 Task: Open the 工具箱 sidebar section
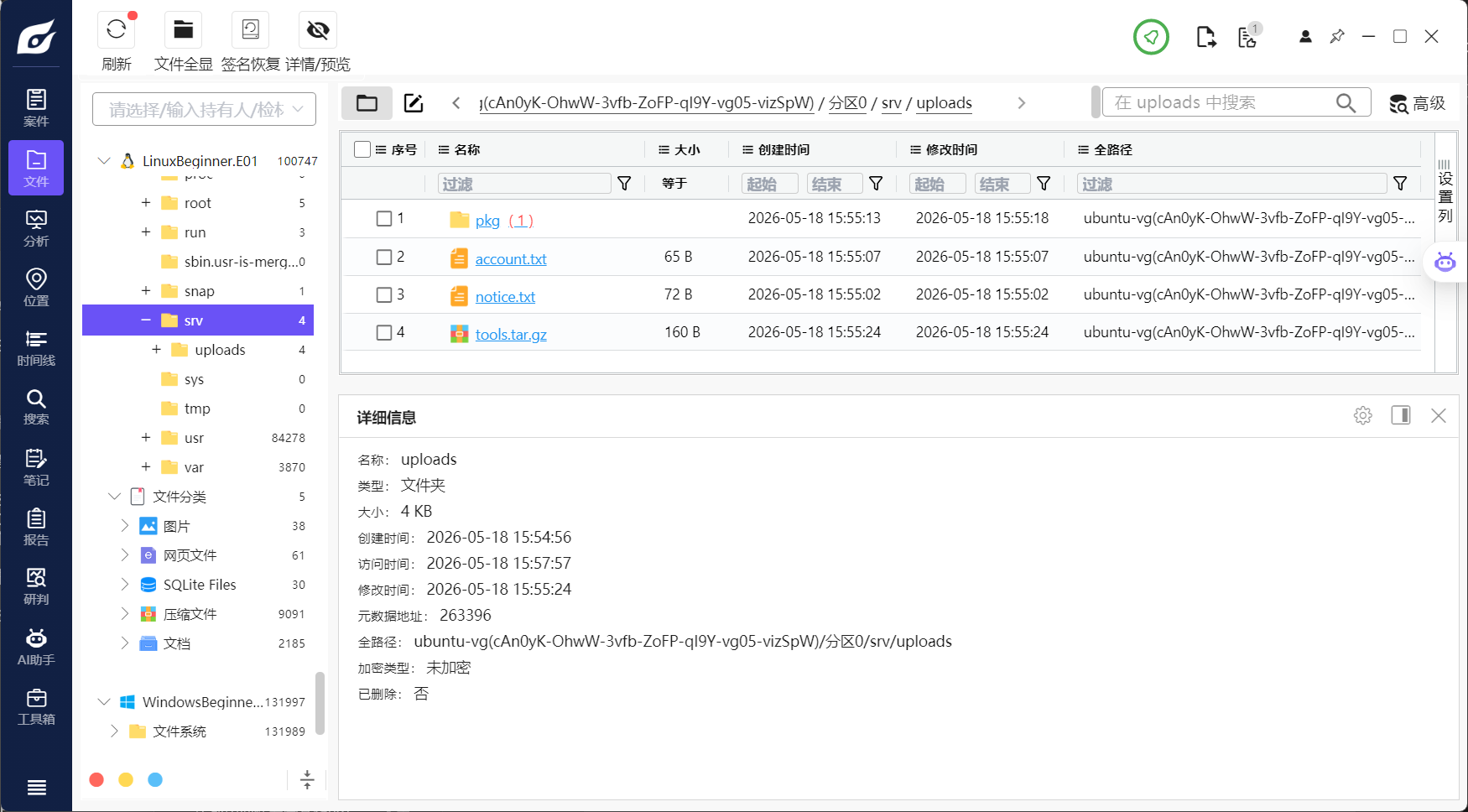coord(36,706)
